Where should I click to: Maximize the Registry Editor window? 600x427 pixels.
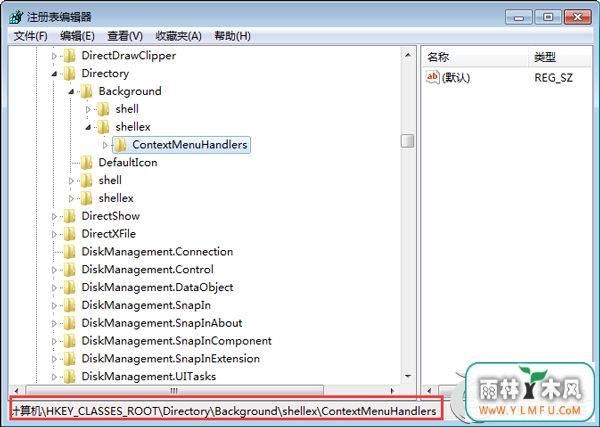(x=548, y=17)
